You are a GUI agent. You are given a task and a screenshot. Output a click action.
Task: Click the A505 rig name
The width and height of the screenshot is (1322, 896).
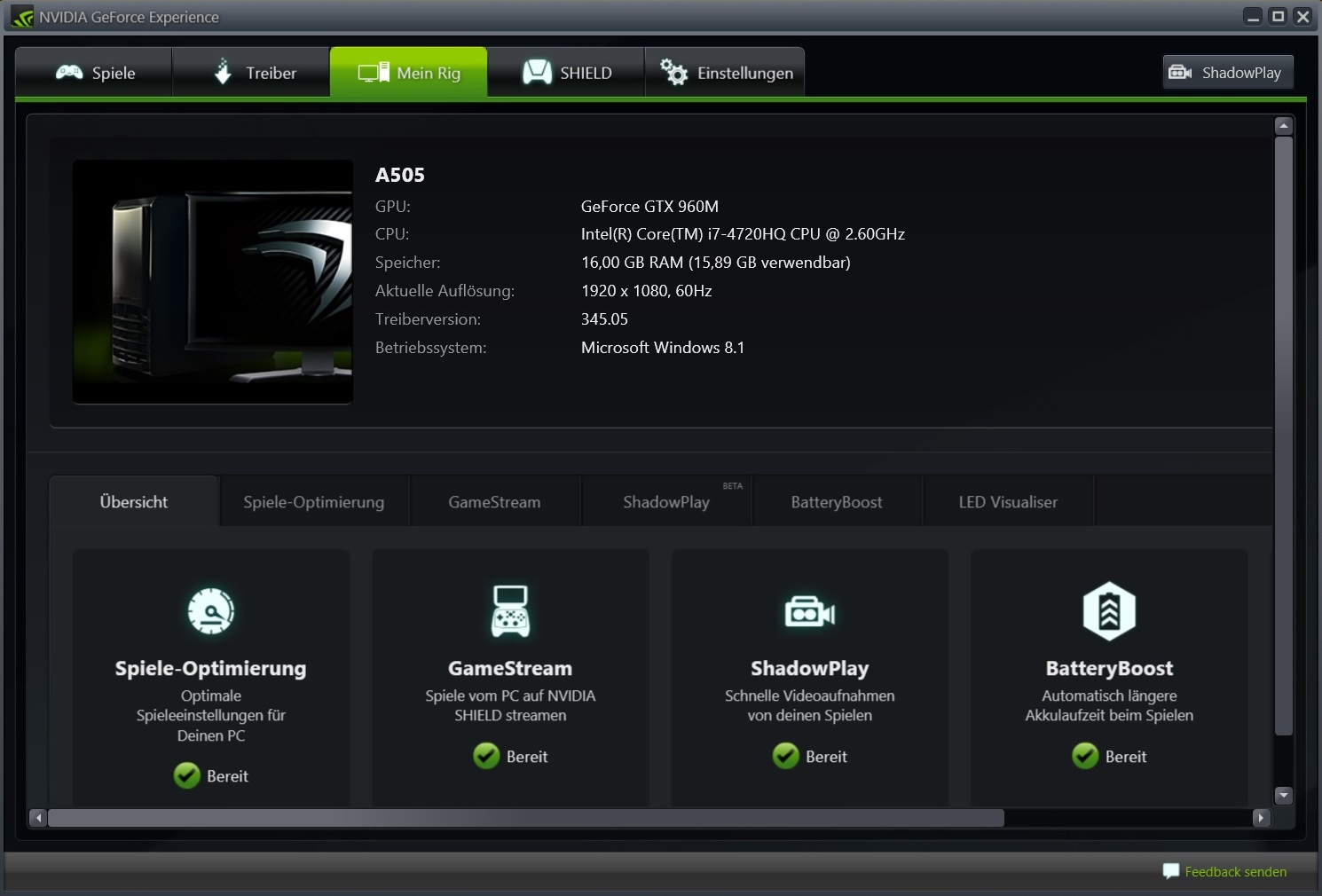tap(400, 175)
